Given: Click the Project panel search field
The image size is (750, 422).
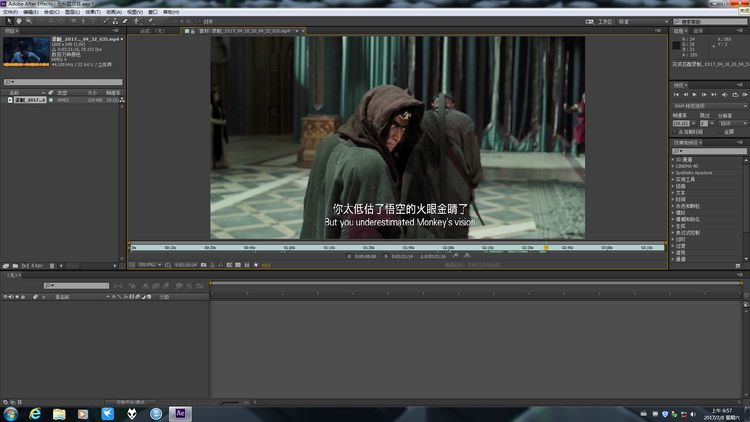Looking at the screenshot, I should 63,82.
